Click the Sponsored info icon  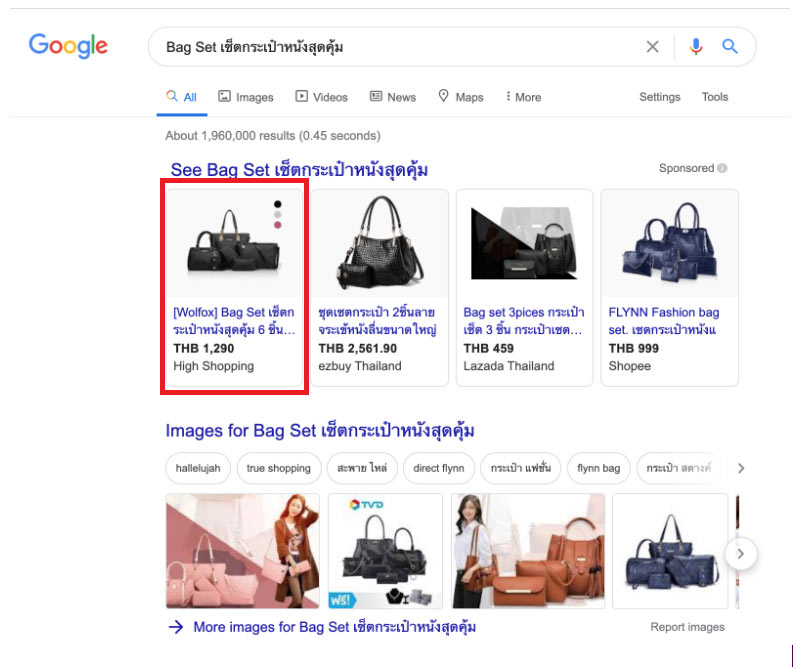click(x=722, y=168)
